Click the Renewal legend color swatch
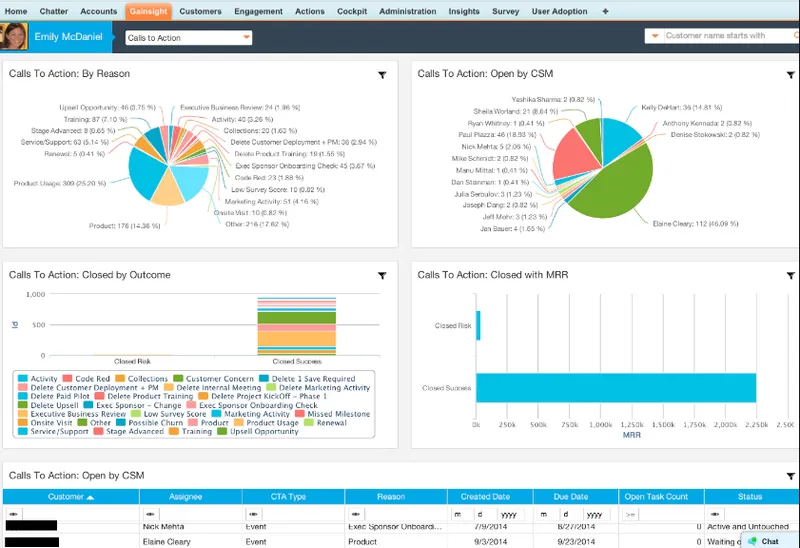Image resolution: width=800 pixels, height=548 pixels. click(x=308, y=422)
